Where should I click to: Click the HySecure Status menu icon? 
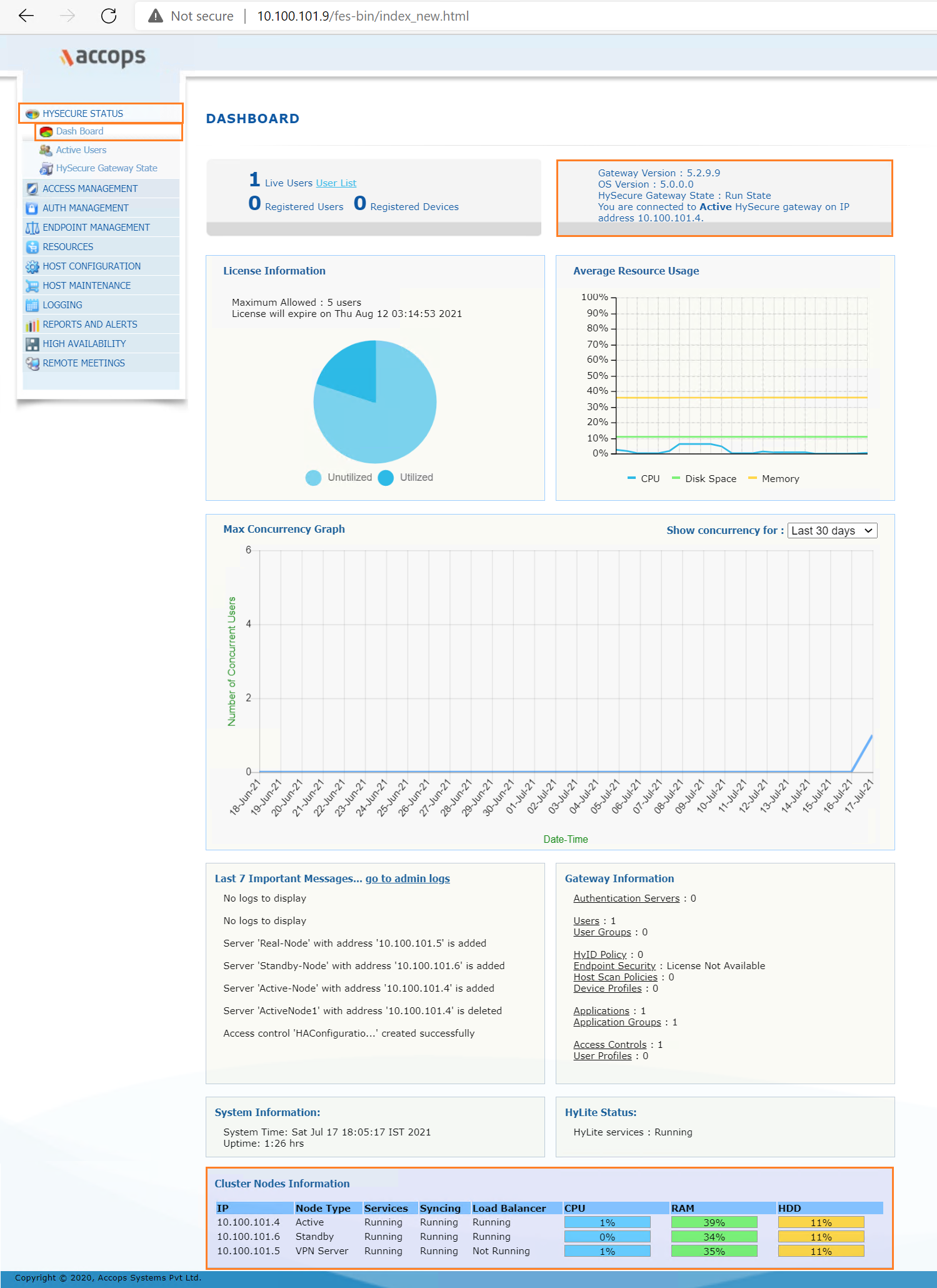(33, 114)
